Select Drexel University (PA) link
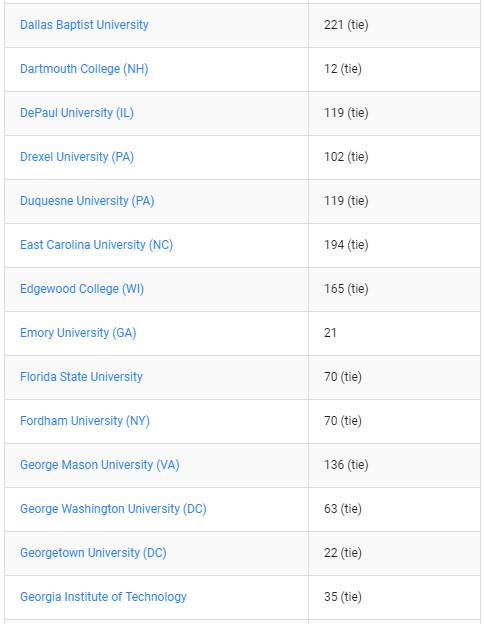The image size is (485, 624). [77, 157]
